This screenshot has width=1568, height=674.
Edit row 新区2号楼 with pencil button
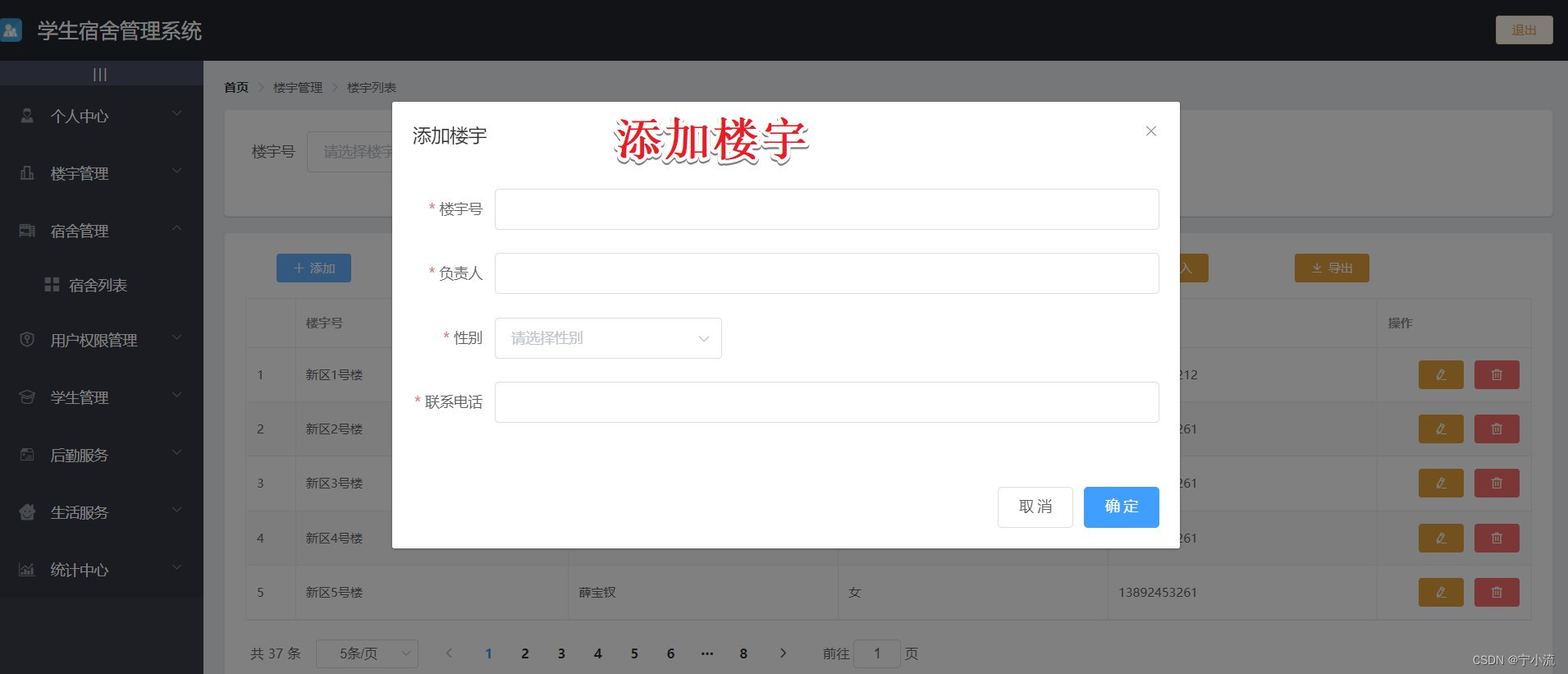click(x=1441, y=429)
